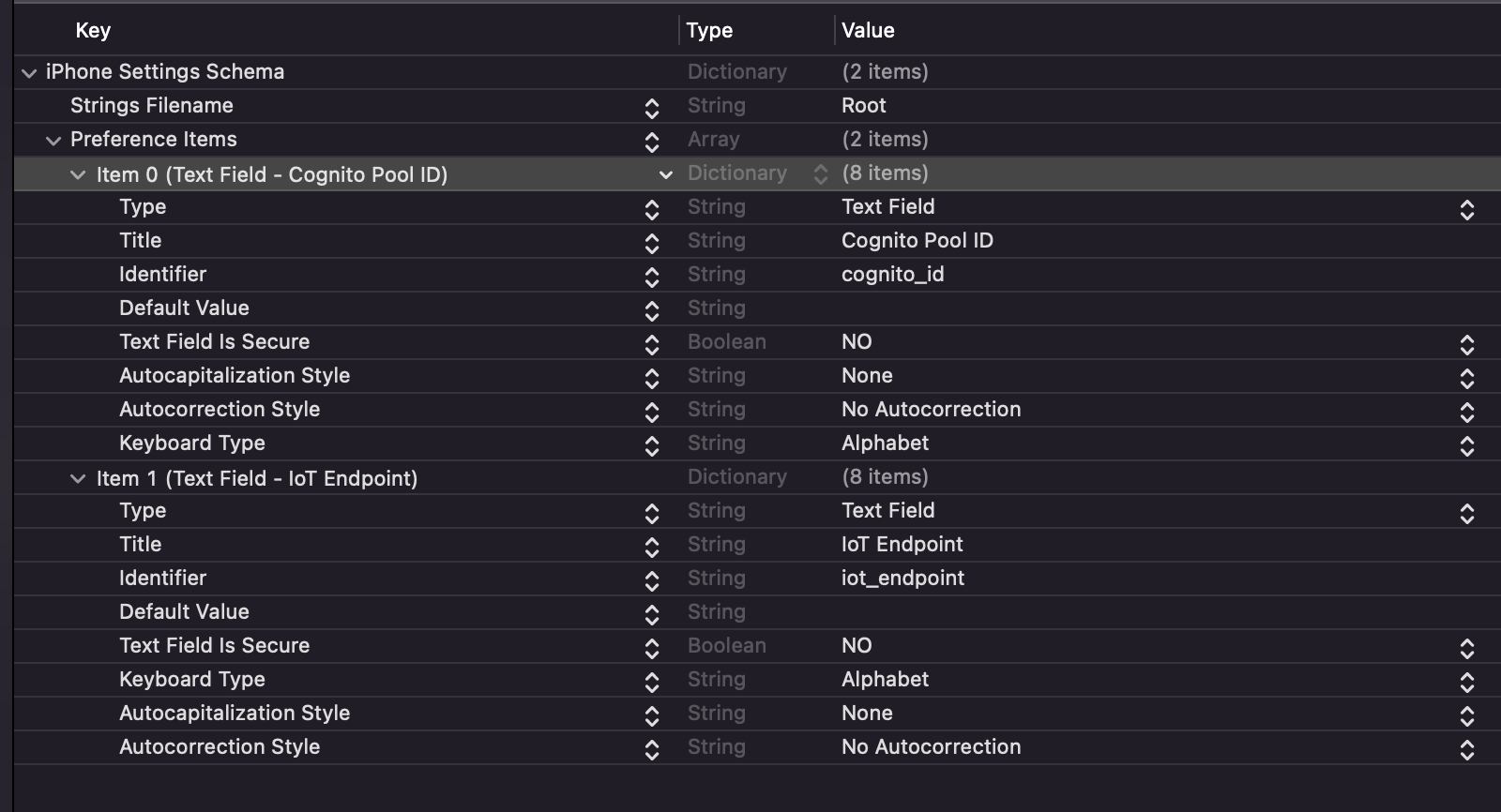Collapse the Preference Items array
The width and height of the screenshot is (1501, 812).
(53, 141)
